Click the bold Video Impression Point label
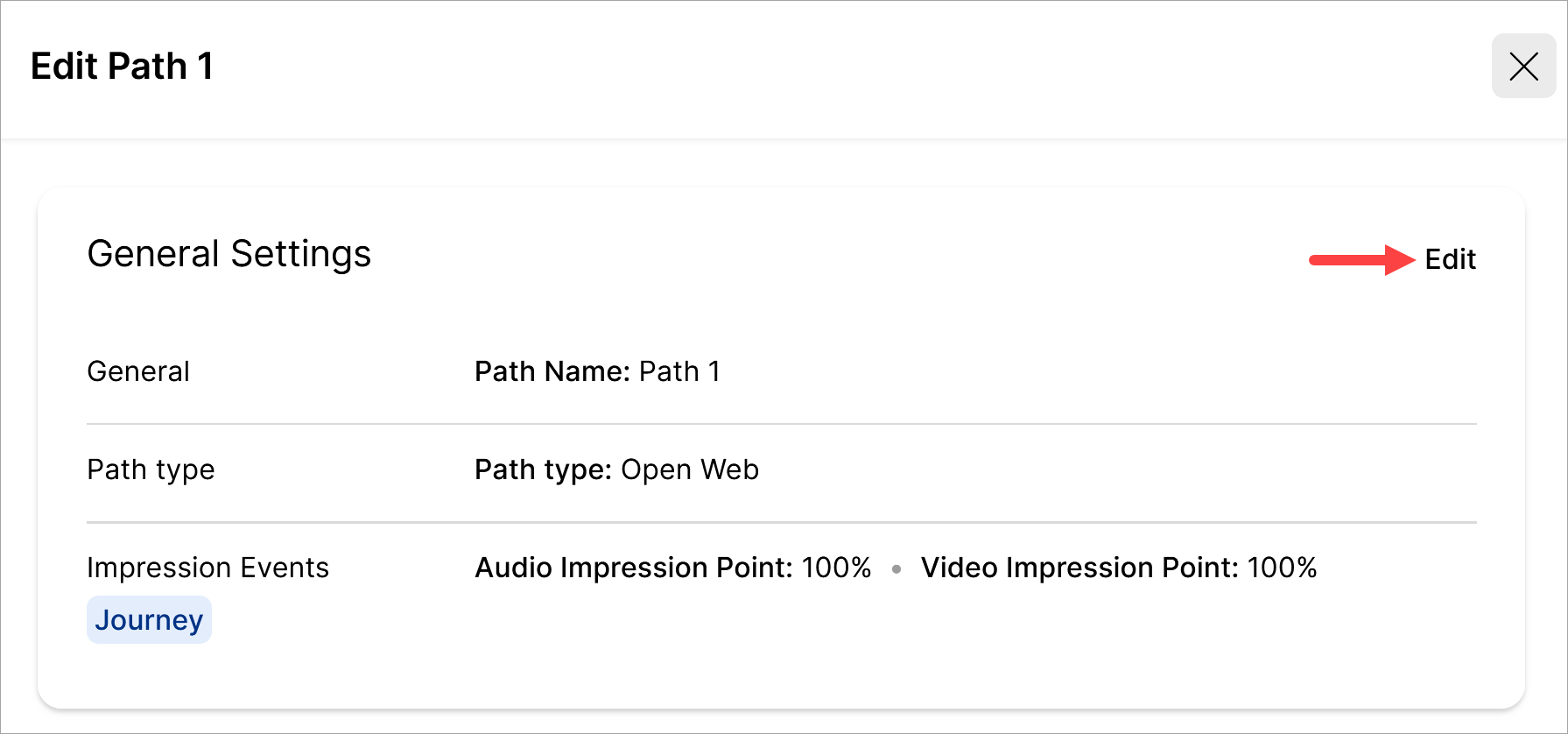 pos(1081,568)
